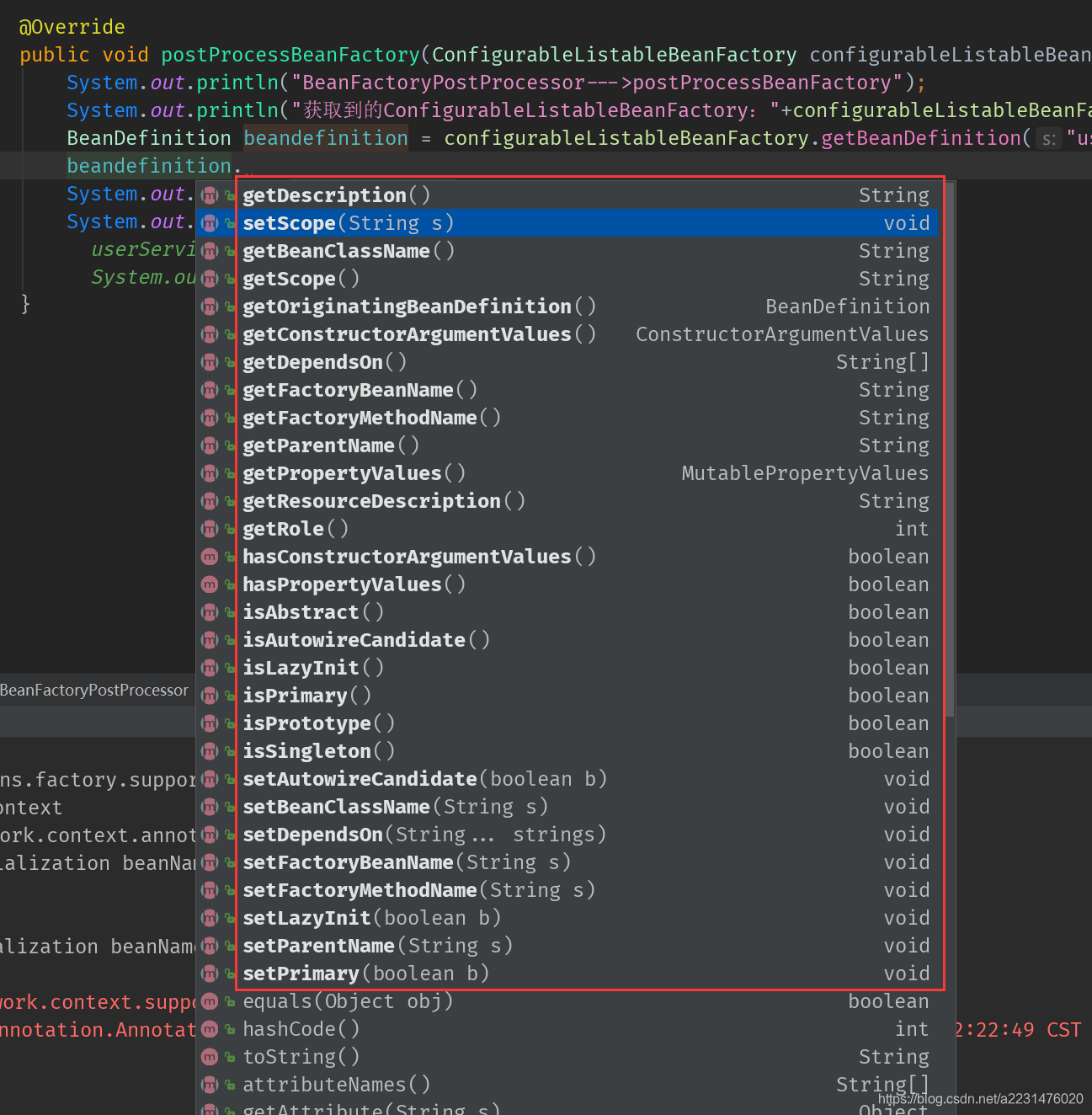Screen dimensions: 1092x1115
Task: Click method icon beside setScope
Action: click(x=210, y=223)
